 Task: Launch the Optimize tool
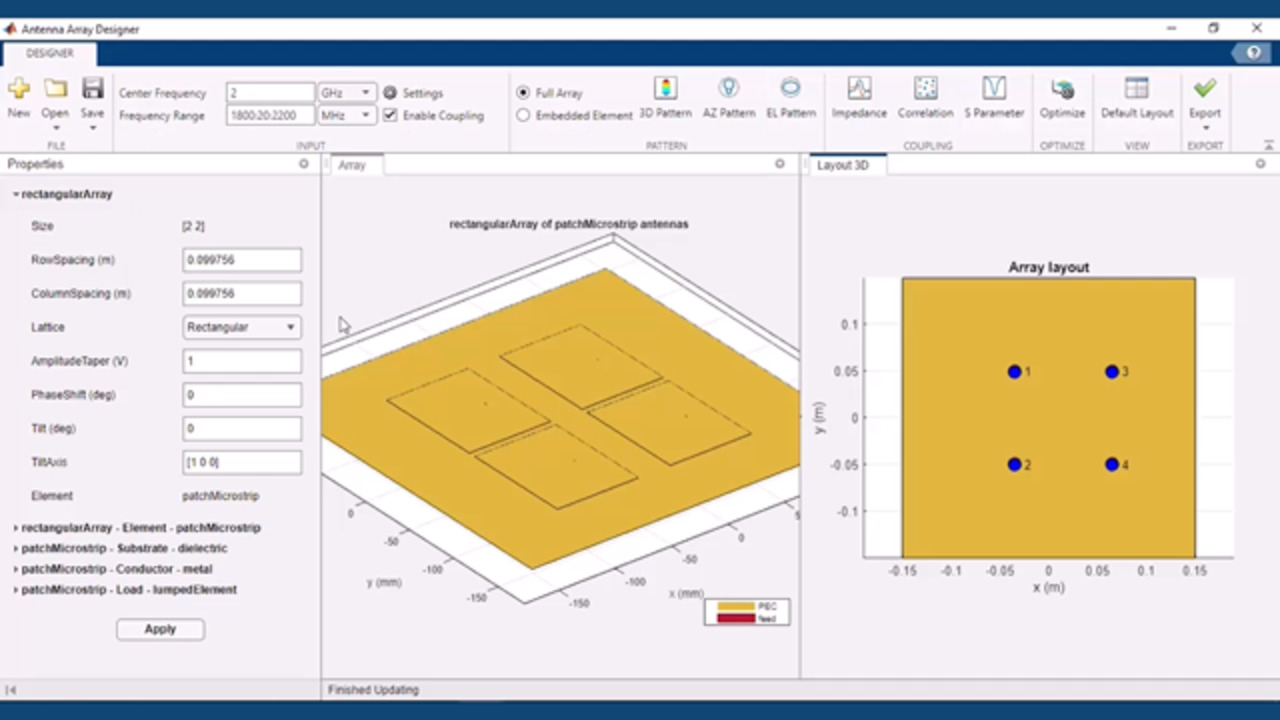point(1062,98)
